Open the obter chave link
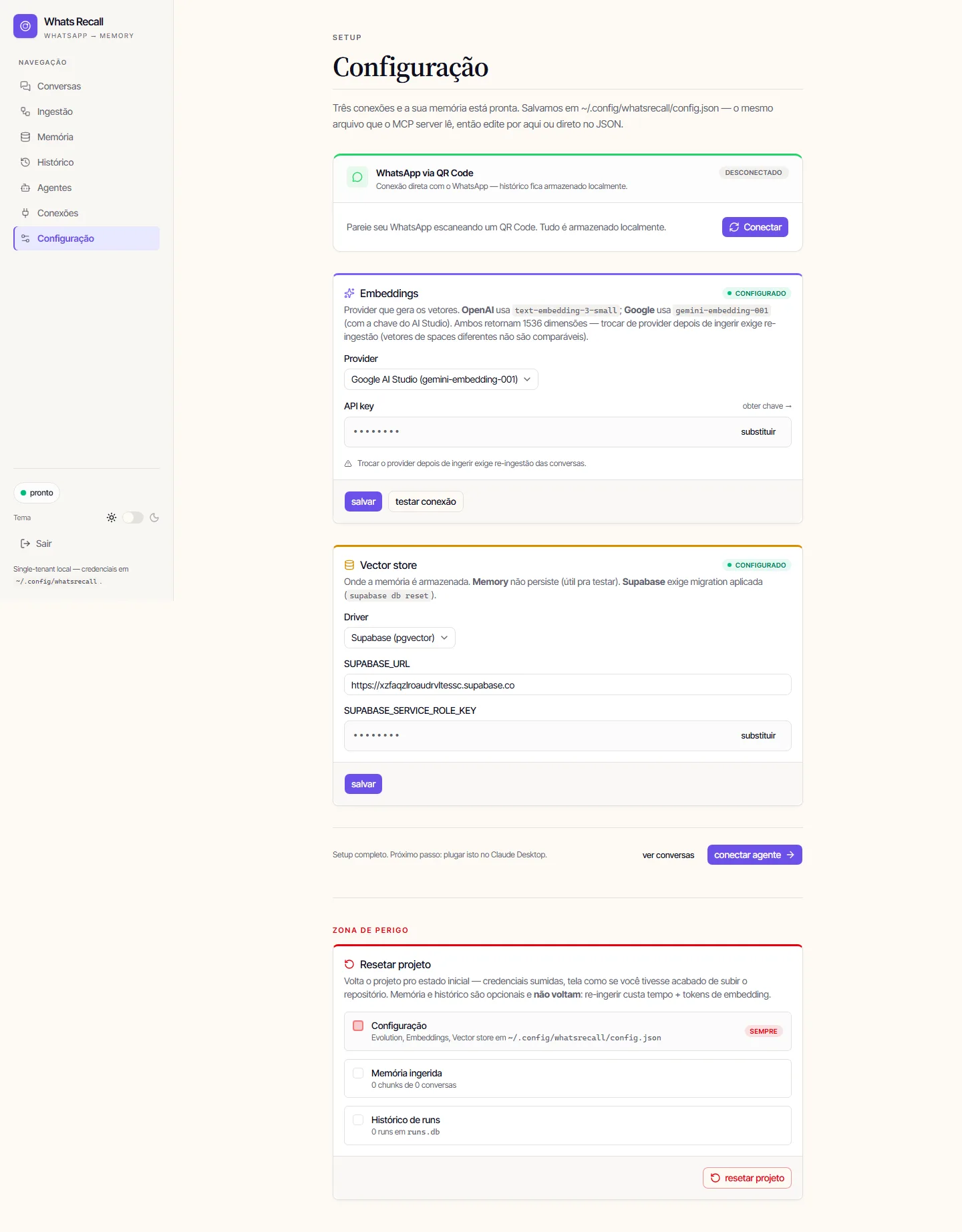 pos(767,406)
